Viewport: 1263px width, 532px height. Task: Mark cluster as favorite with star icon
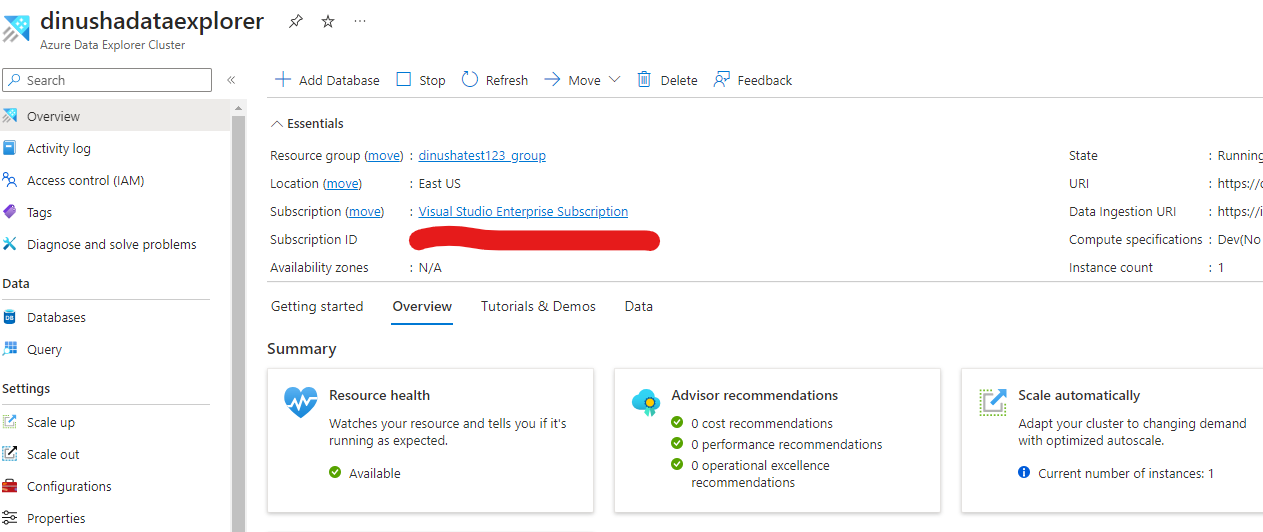click(328, 21)
